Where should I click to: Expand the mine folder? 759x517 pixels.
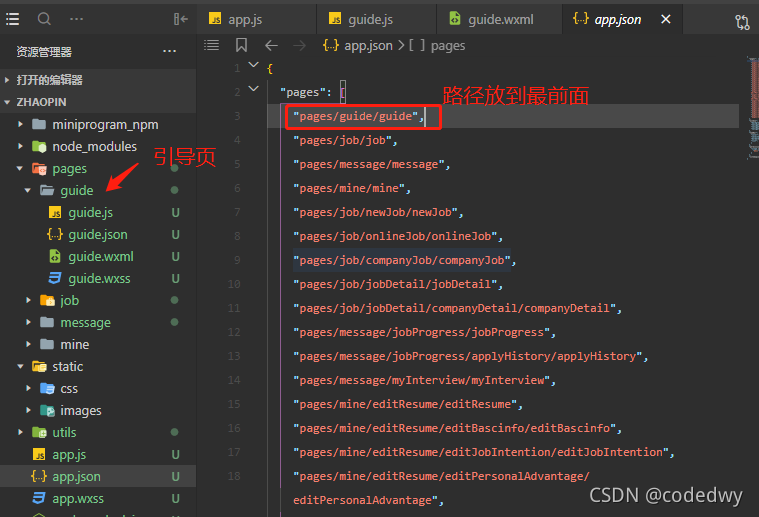pyautogui.click(x=28, y=344)
